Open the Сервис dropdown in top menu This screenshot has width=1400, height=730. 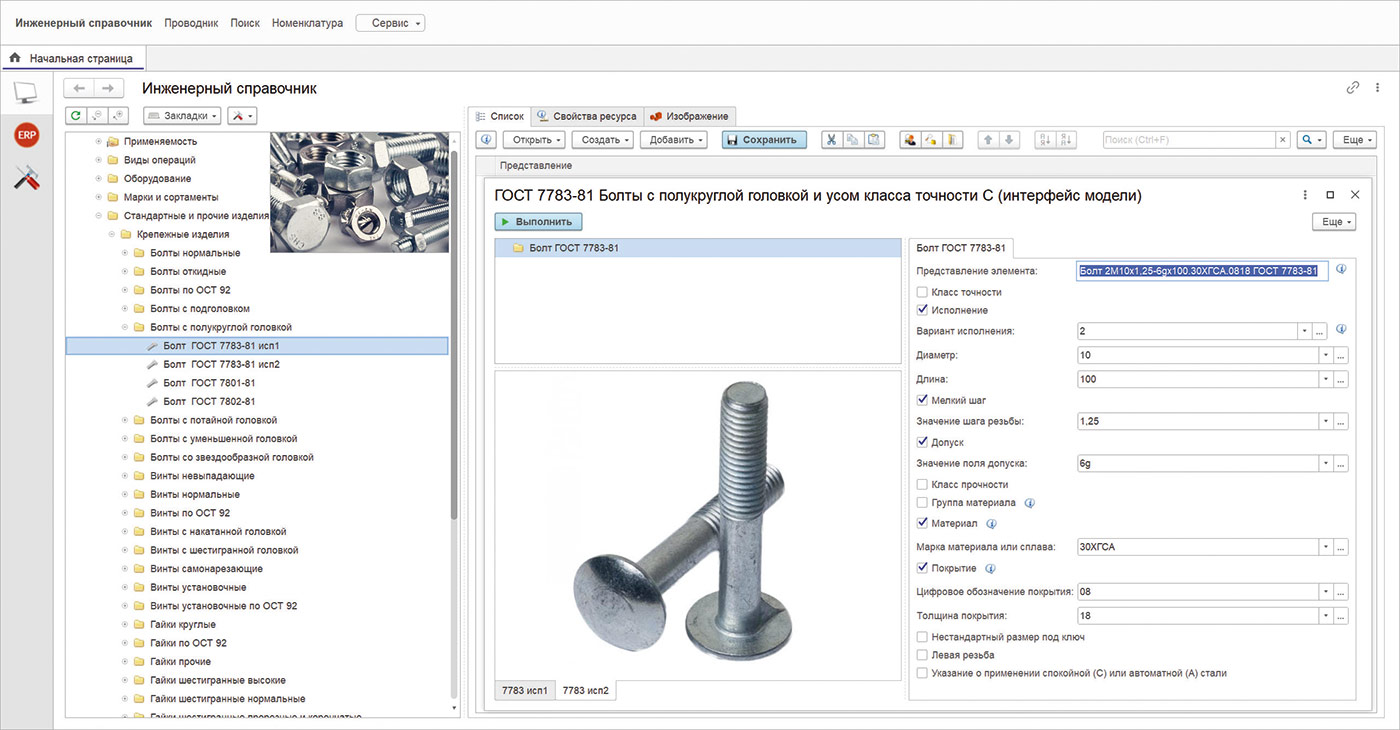[x=390, y=23]
